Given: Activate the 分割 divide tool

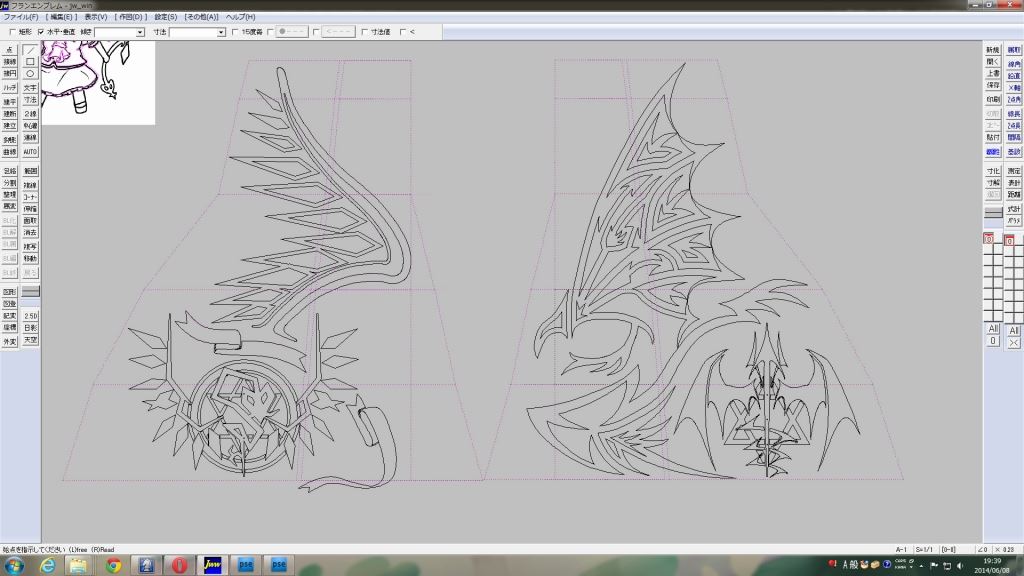Looking at the screenshot, I should click(9, 184).
